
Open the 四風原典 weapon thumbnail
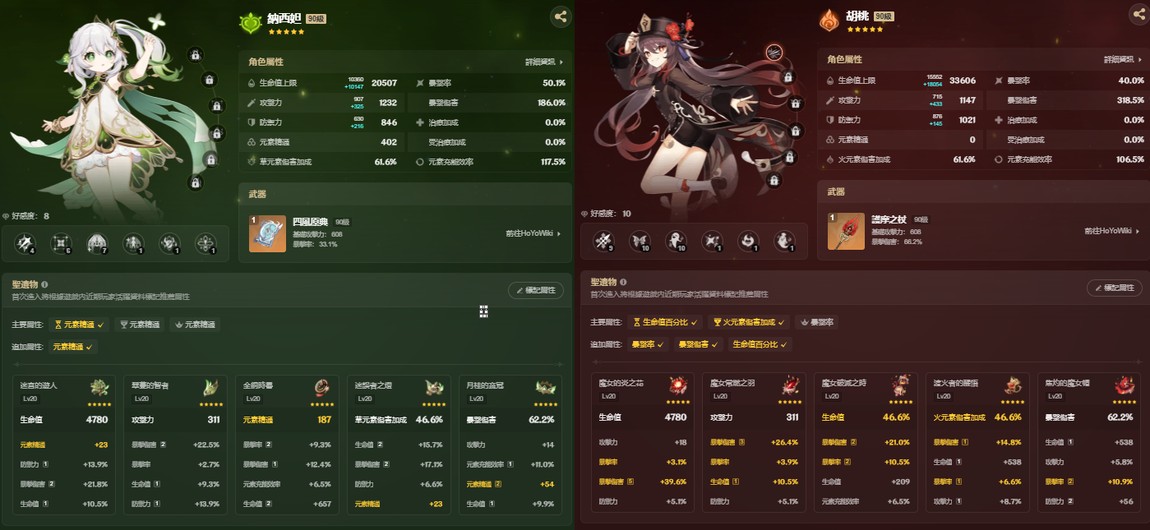(x=267, y=233)
